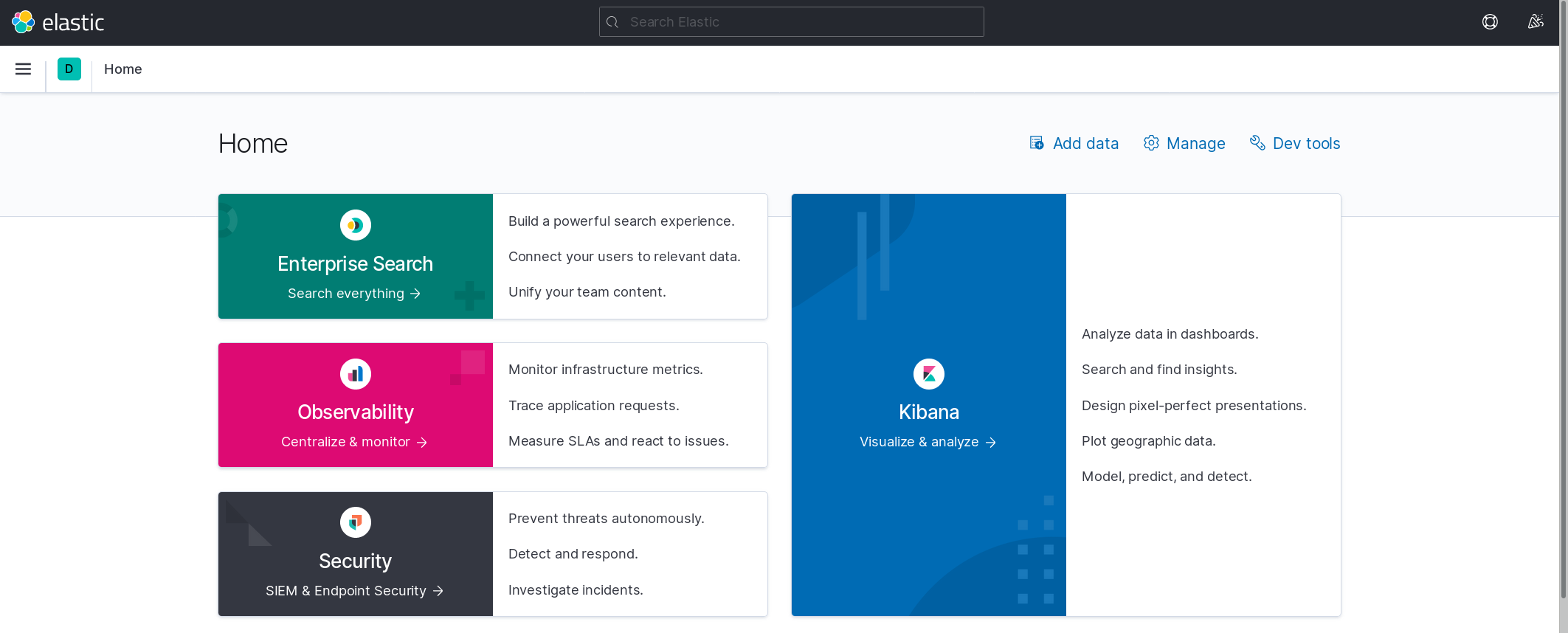The height and width of the screenshot is (633, 1568).
Task: Click arrow next to Search everything
Action: pyautogui.click(x=415, y=294)
